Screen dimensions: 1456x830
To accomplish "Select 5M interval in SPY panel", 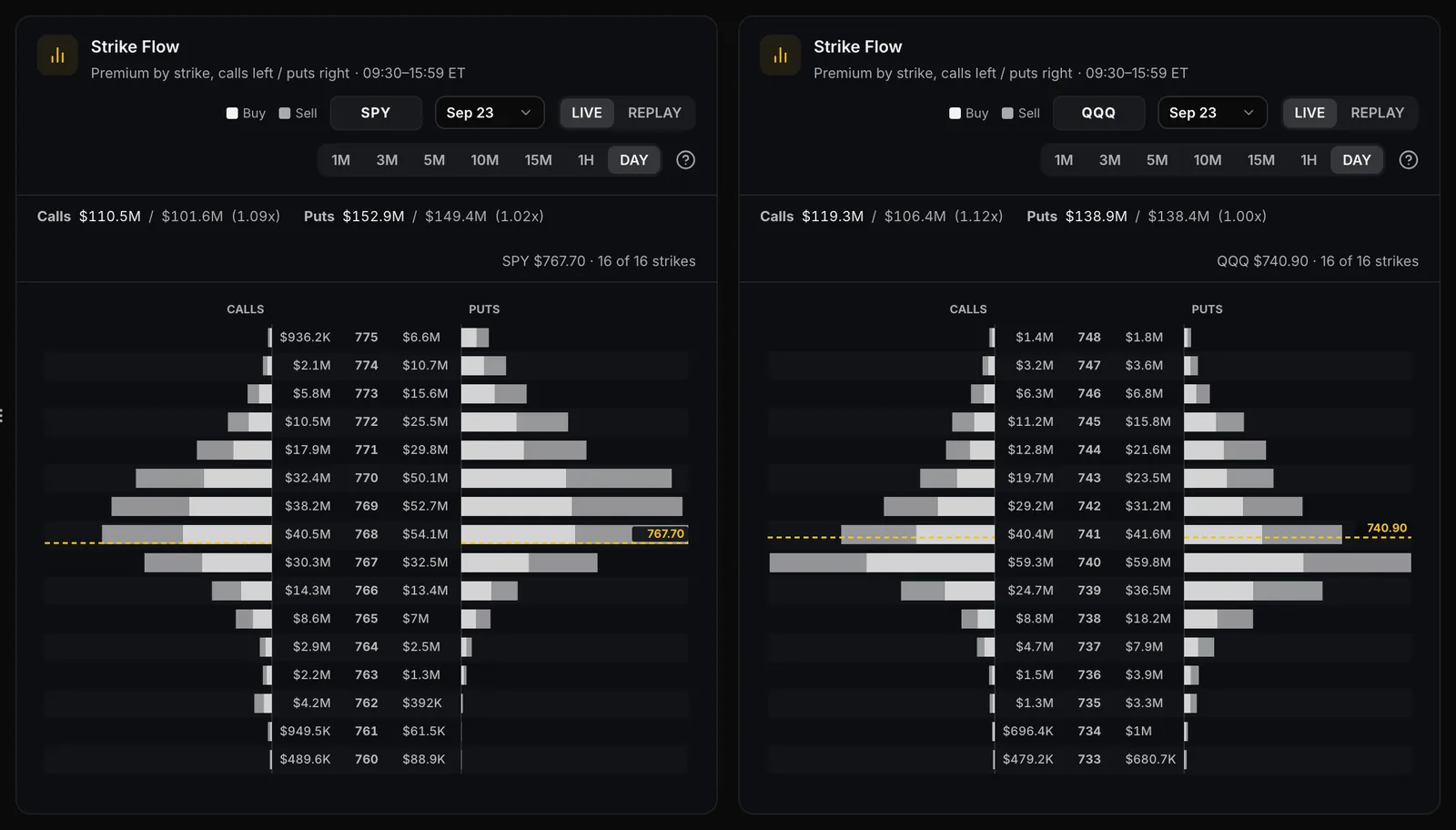I will (x=434, y=160).
